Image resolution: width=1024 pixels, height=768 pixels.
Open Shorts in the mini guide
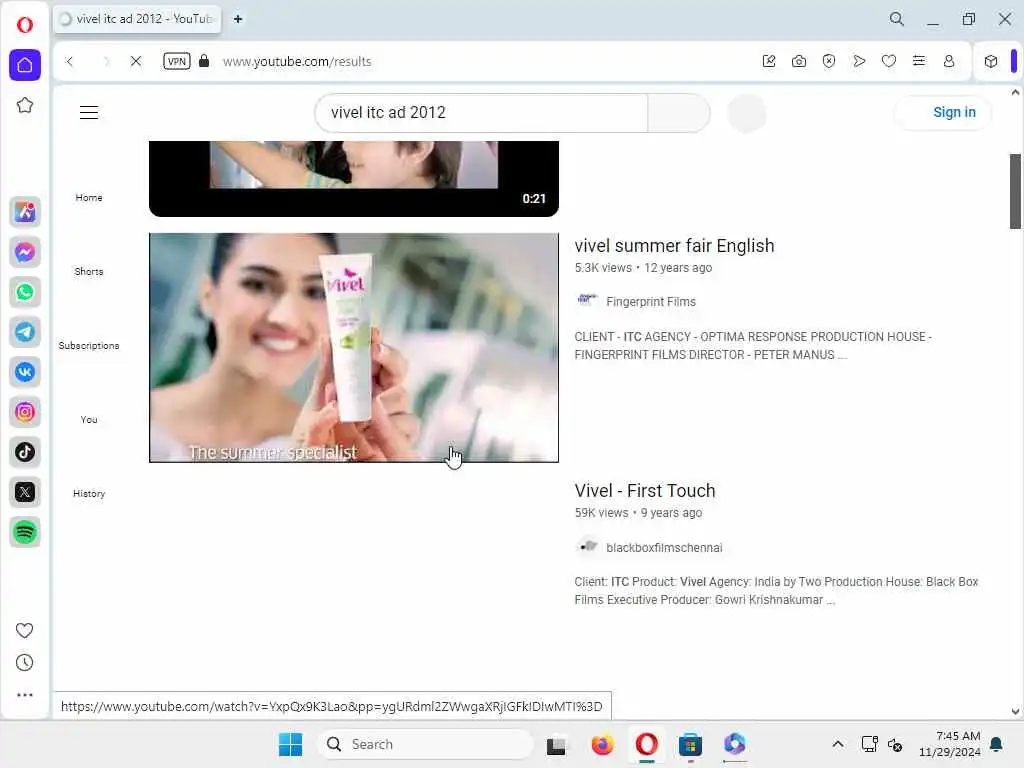pos(89,271)
